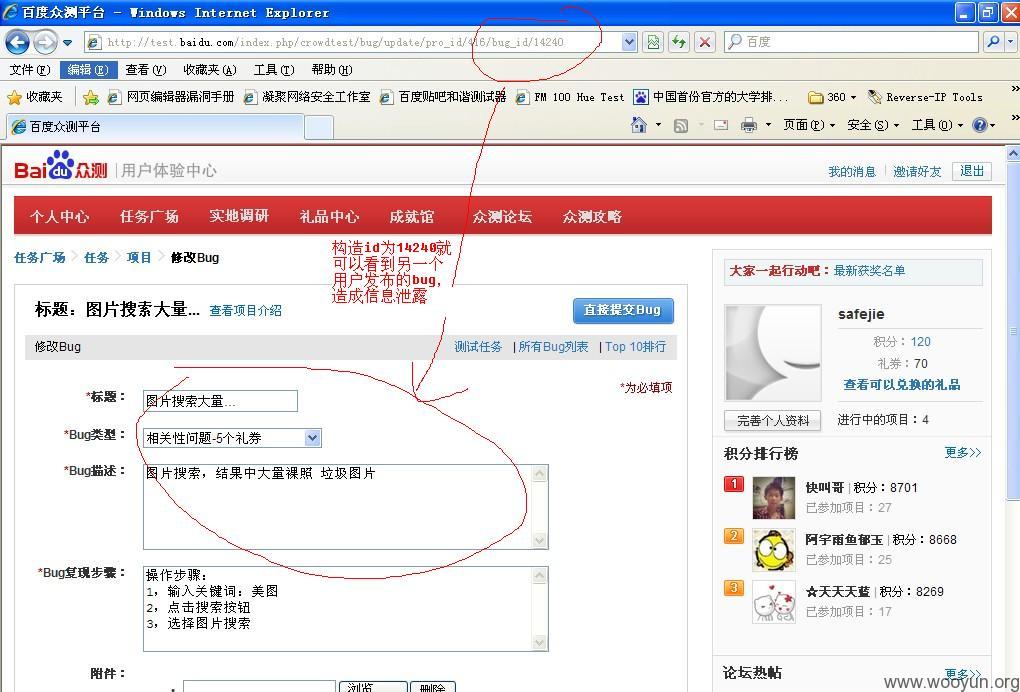
Task: Open FM 100 Hue Test favorite
Action: (569, 97)
